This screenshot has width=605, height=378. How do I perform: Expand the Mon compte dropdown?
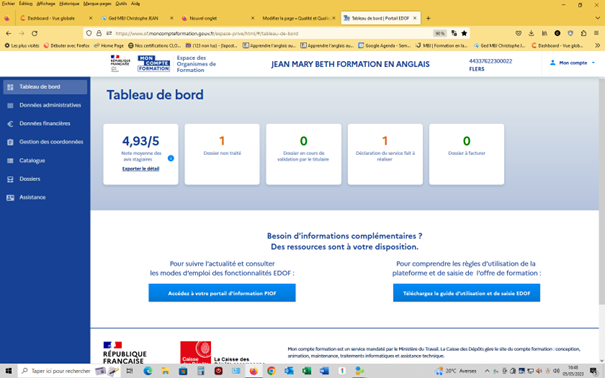pos(573,63)
